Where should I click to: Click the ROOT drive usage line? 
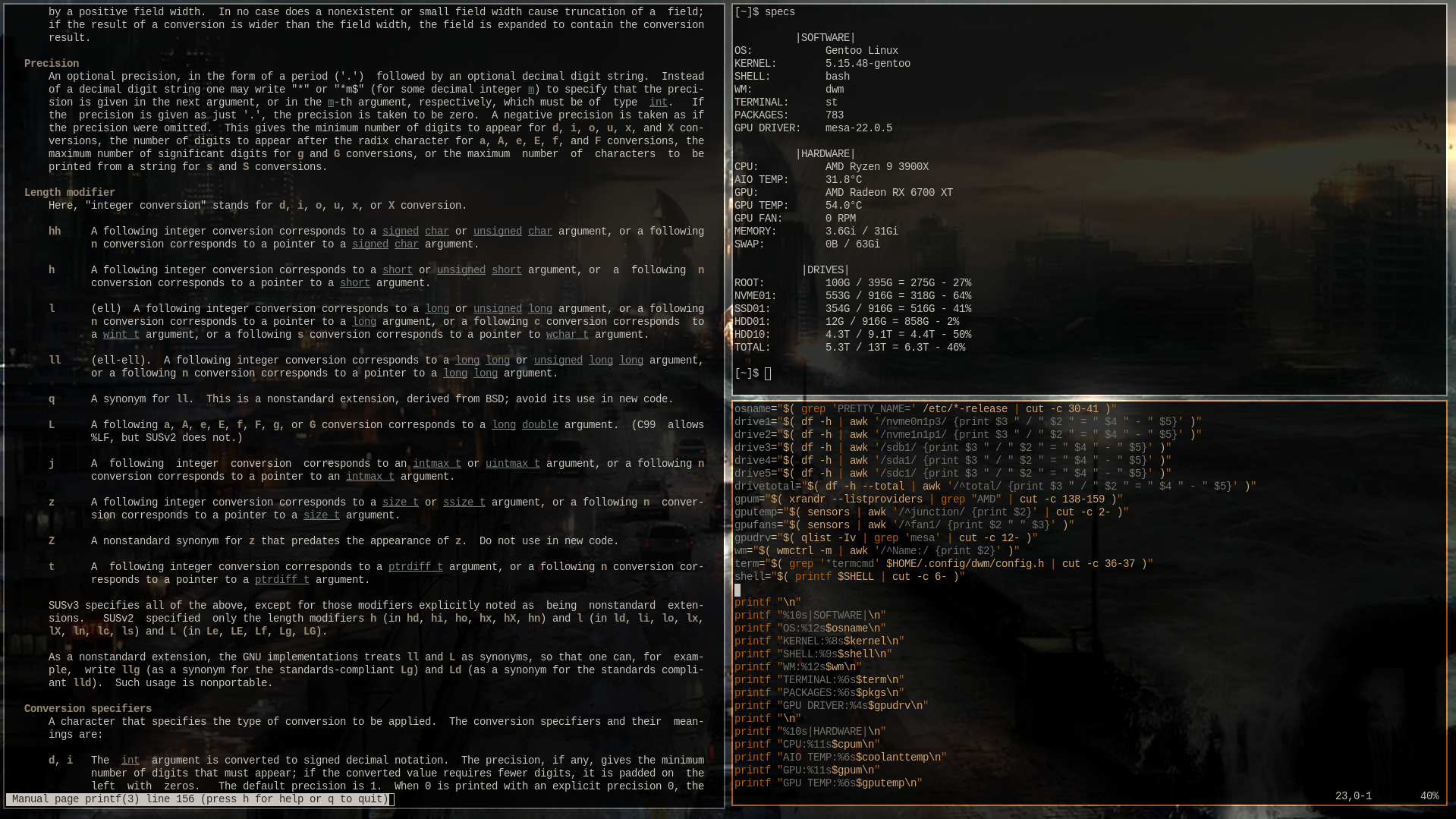[853, 283]
